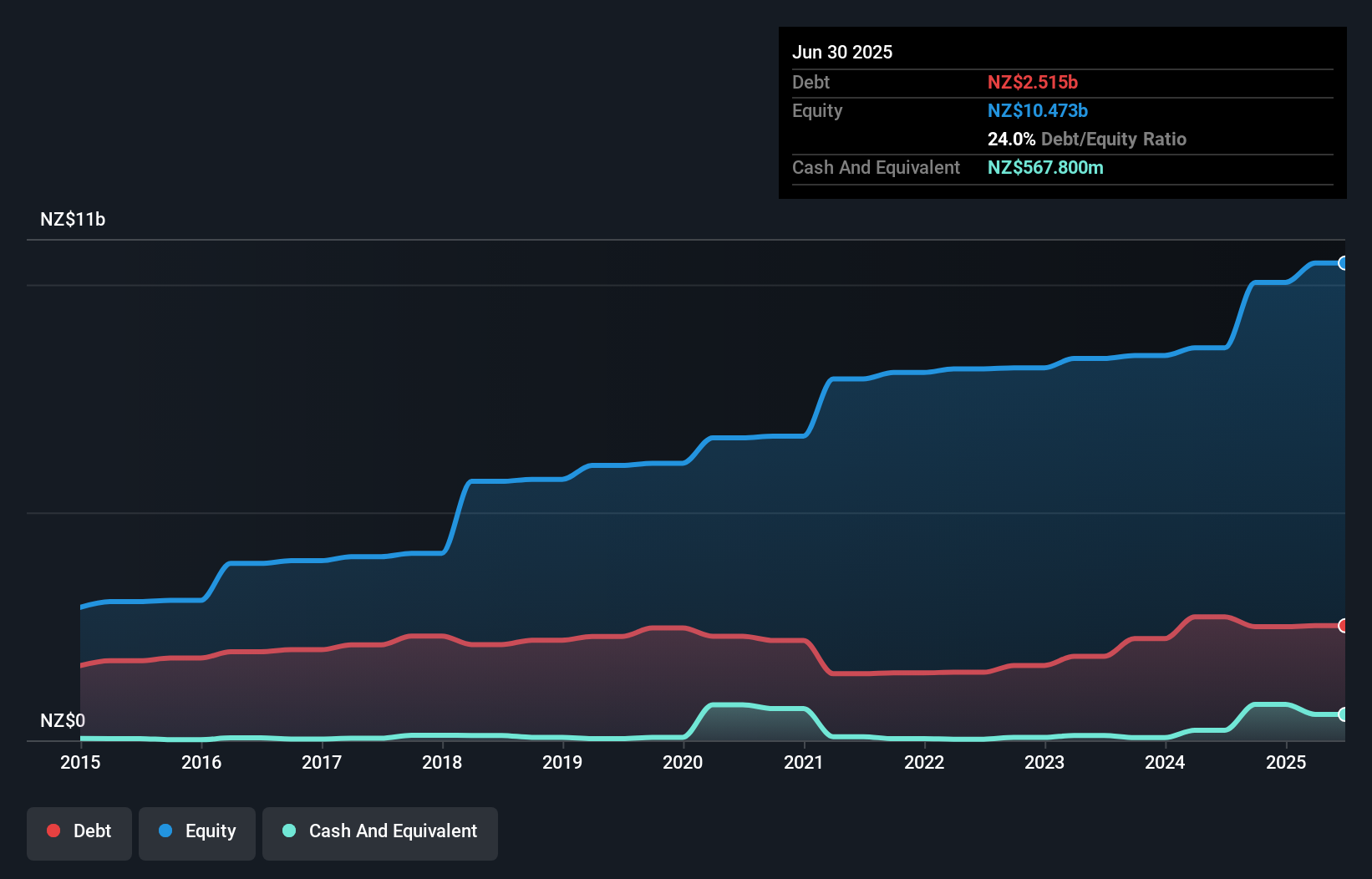This screenshot has height=879, width=1372.
Task: Select the Debt series endpoint marker
Action: point(1344,625)
